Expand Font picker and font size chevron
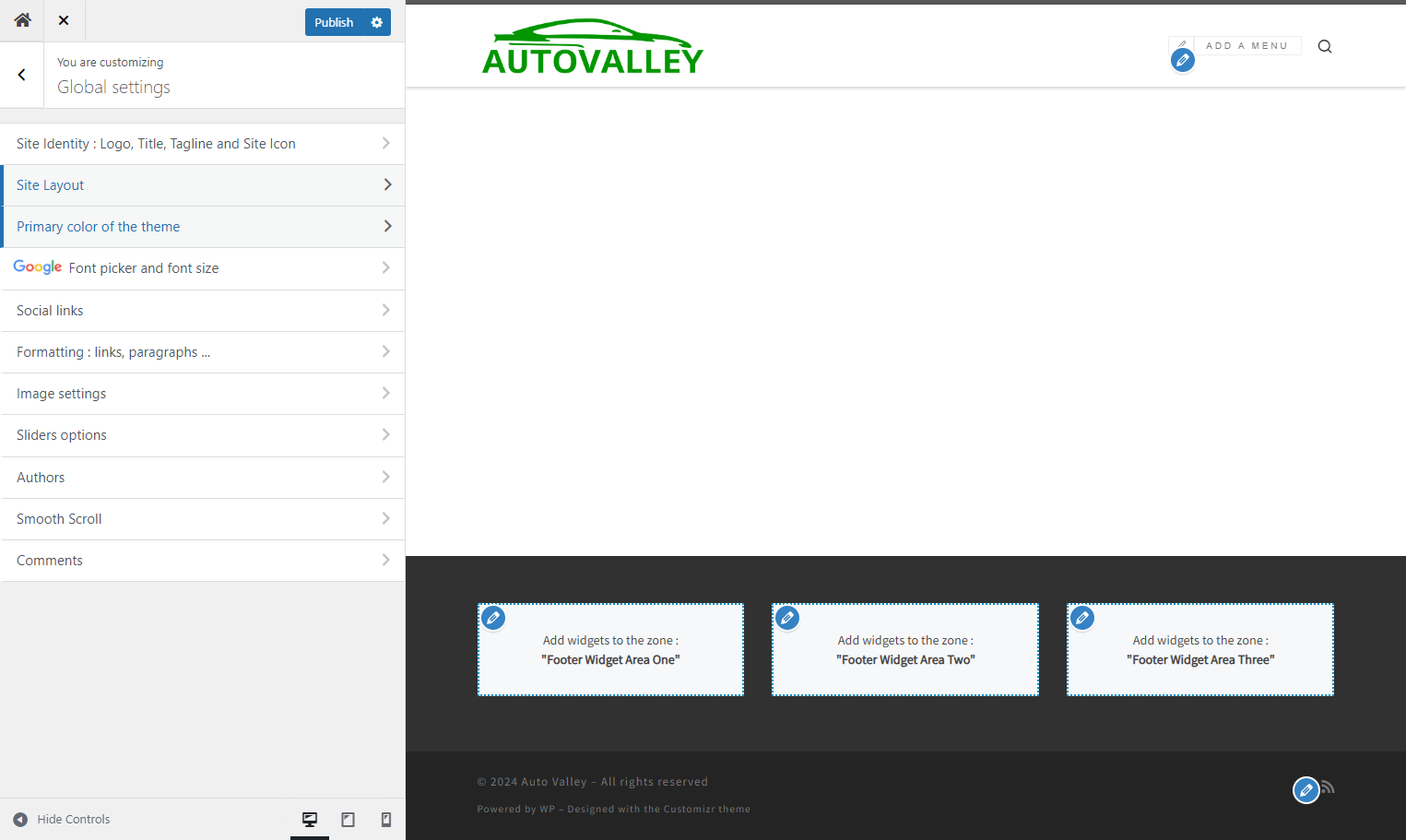Screen dimensions: 1406x840 (385, 267)
